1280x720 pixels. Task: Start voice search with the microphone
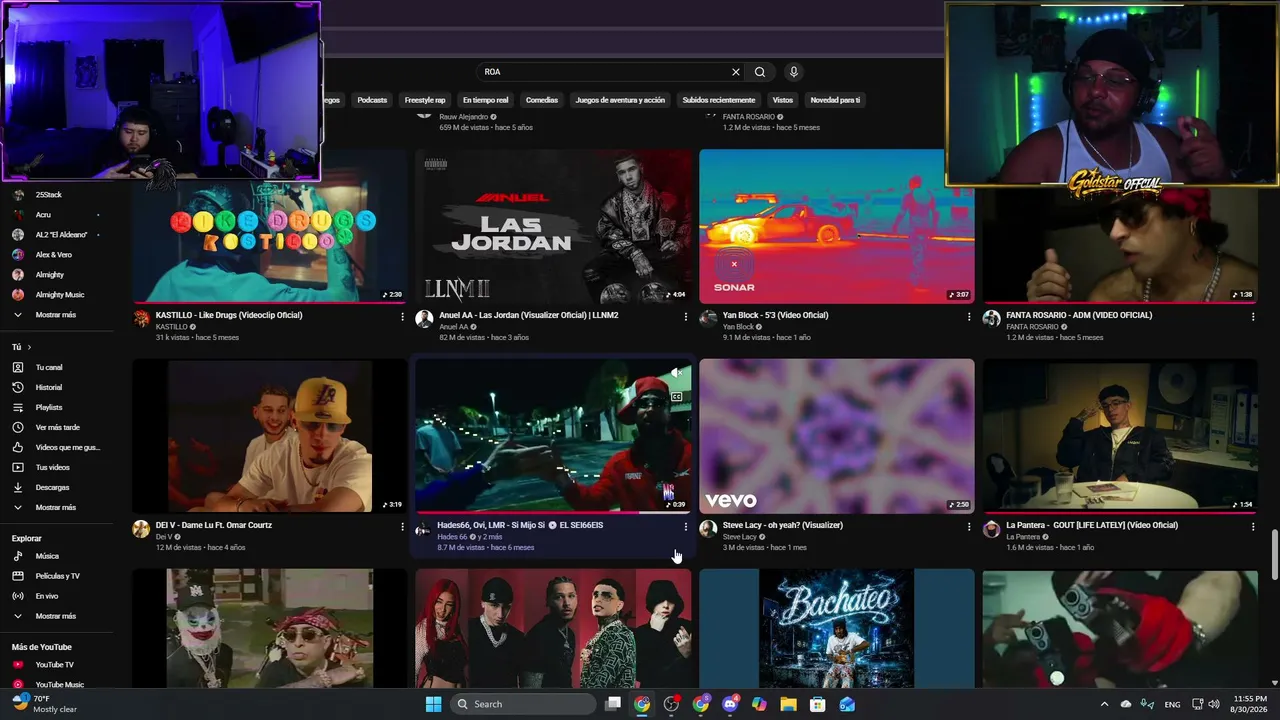[x=794, y=72]
